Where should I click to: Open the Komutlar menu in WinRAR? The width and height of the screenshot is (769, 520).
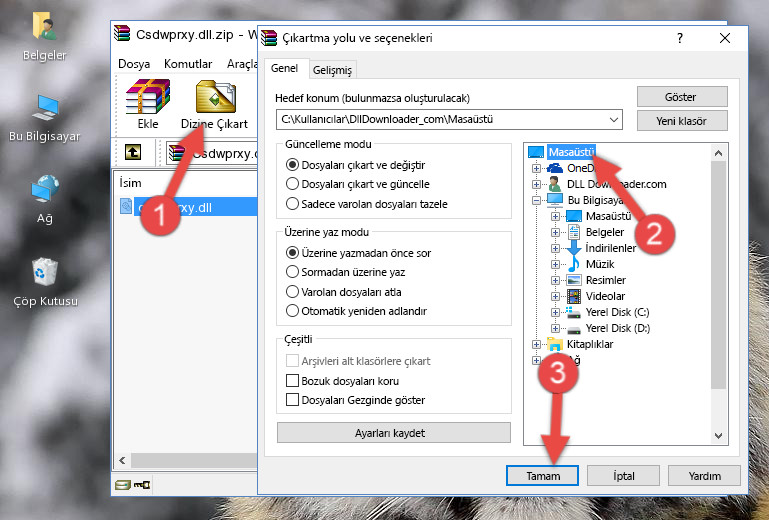pos(188,64)
